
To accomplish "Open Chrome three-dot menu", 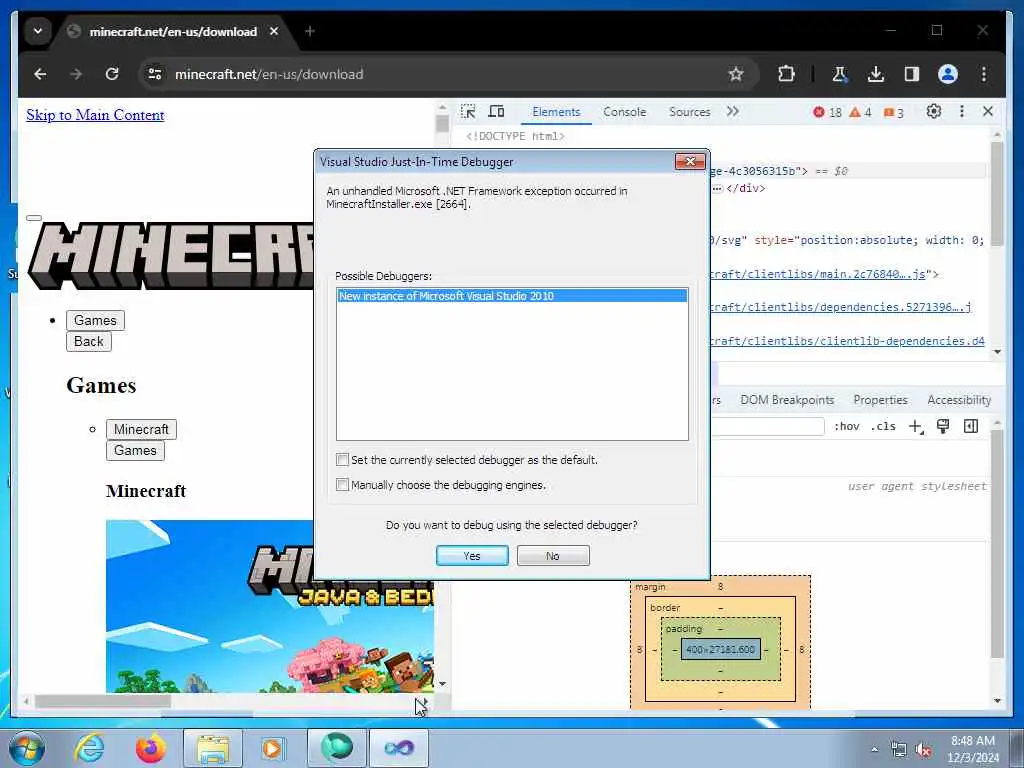I will [x=984, y=74].
